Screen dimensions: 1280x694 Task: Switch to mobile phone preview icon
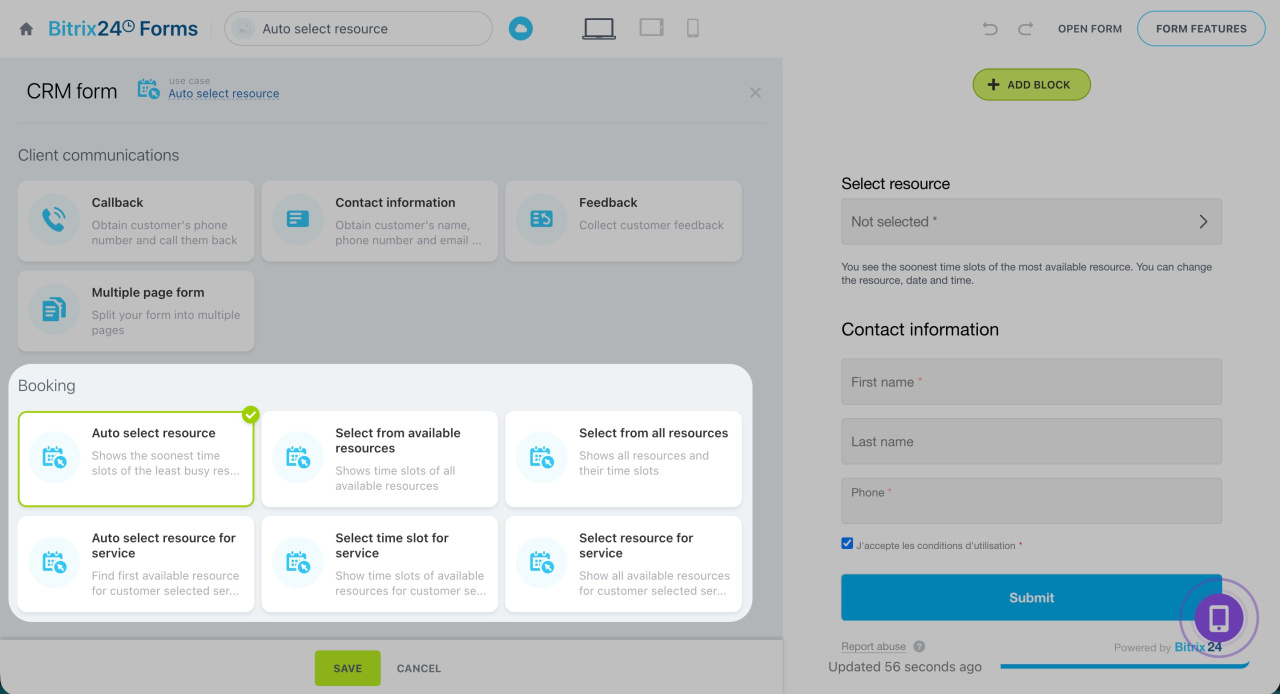(692, 28)
